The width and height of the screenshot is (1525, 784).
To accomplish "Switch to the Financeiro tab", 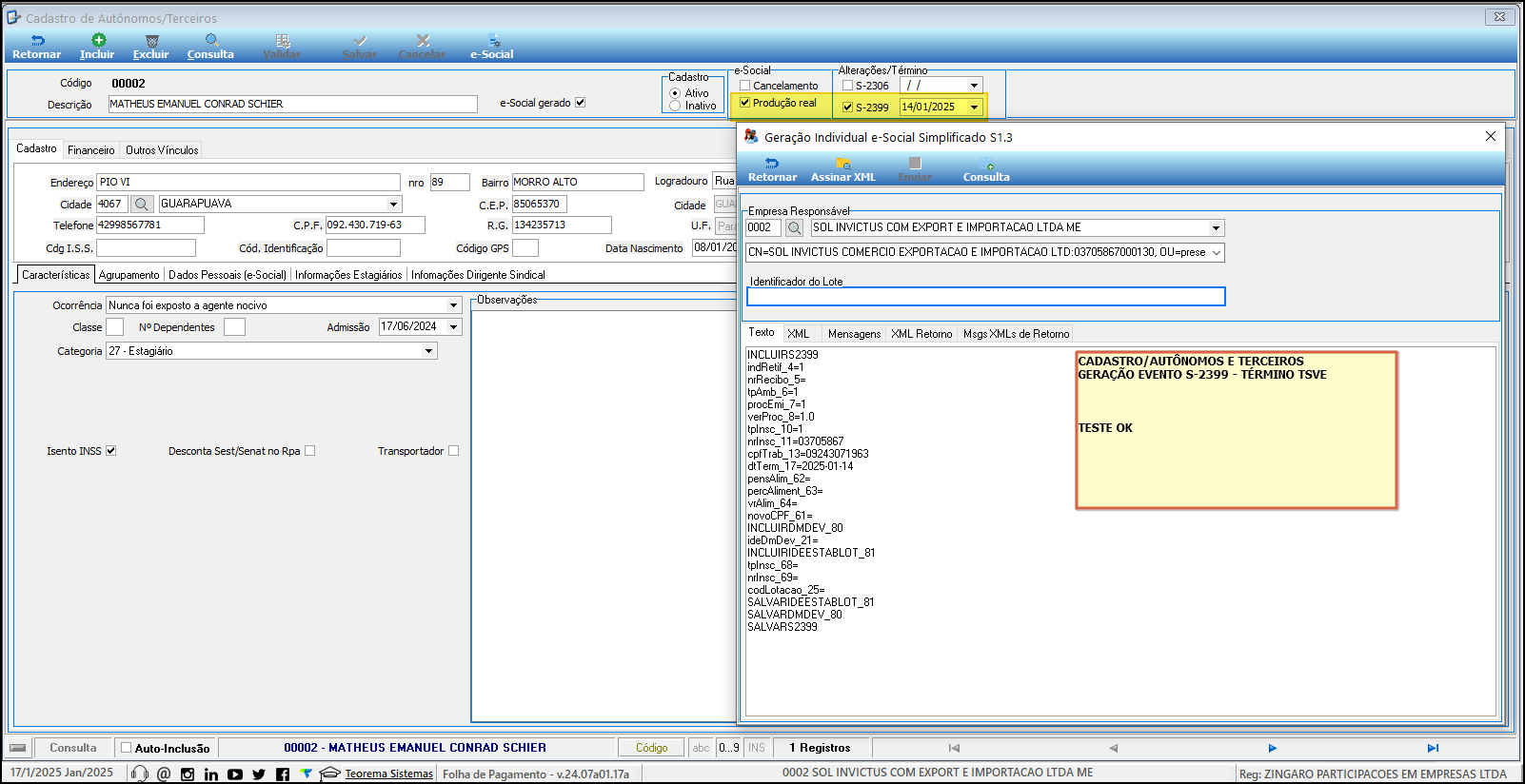I will pyautogui.click(x=91, y=150).
